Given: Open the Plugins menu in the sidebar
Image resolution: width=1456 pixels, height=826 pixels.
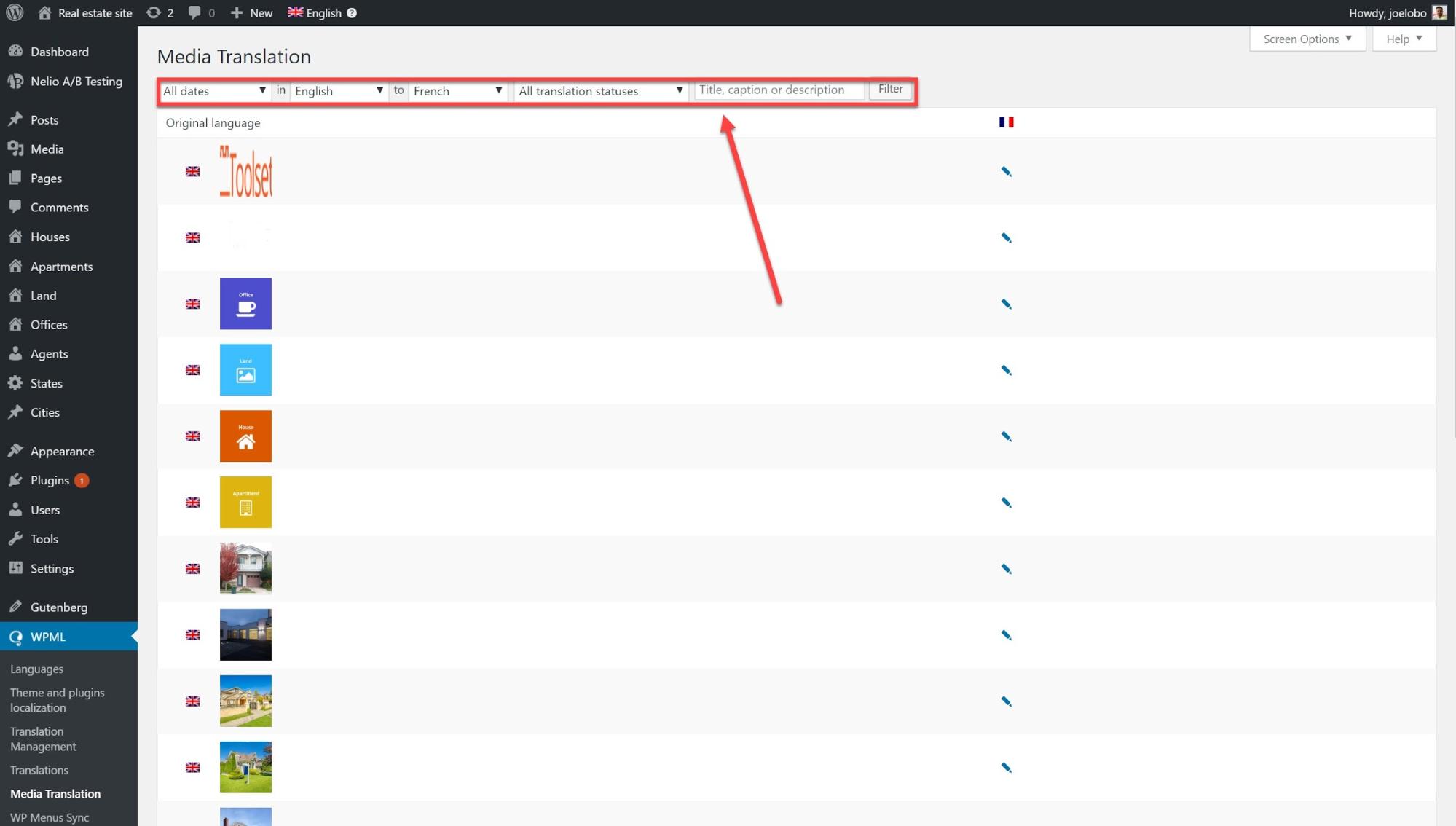Looking at the screenshot, I should click(x=50, y=480).
